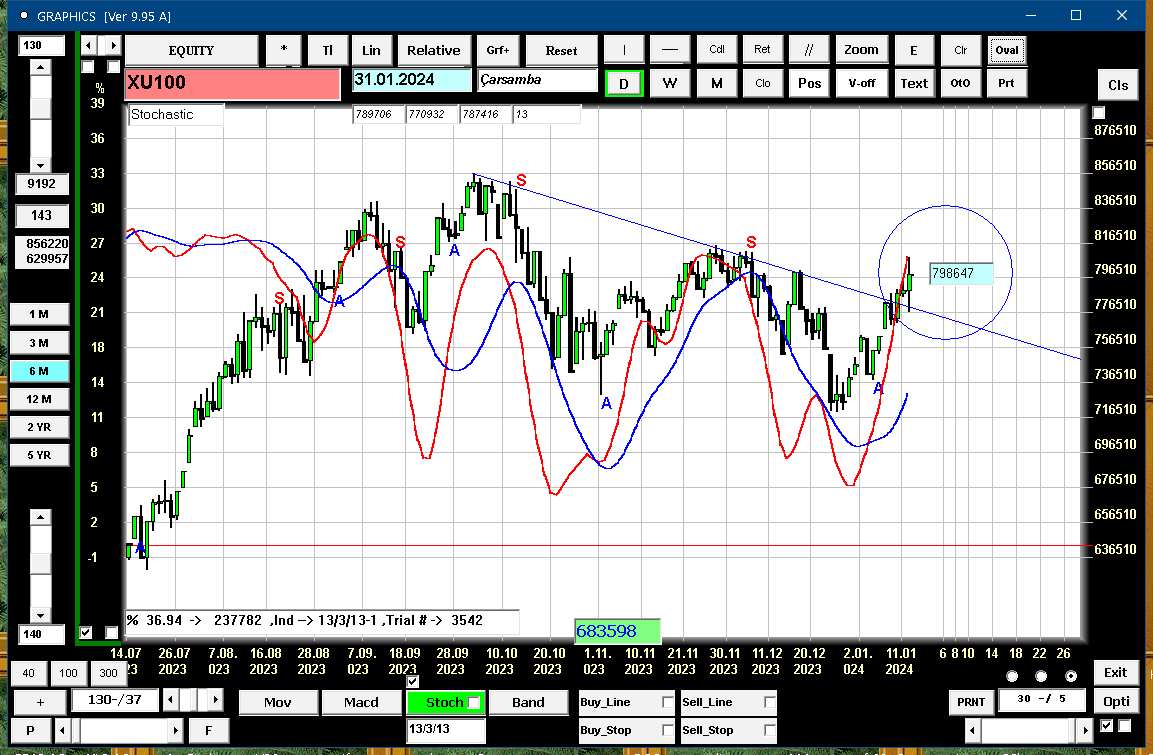1153x755 pixels.
Task: Click the asterisk toolbar button
Action: pyautogui.click(x=284, y=51)
